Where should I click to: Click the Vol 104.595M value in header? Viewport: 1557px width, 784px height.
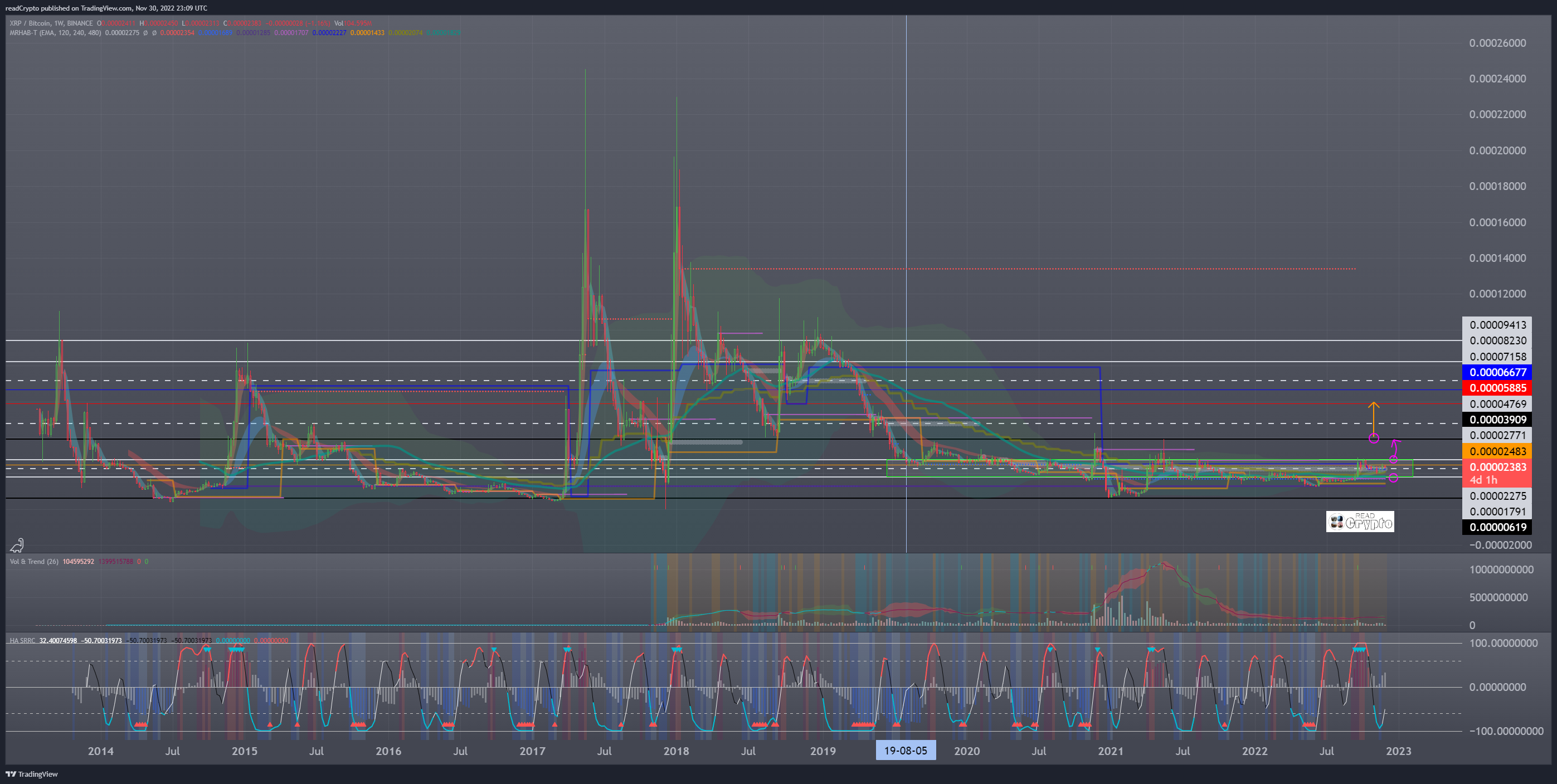click(354, 23)
